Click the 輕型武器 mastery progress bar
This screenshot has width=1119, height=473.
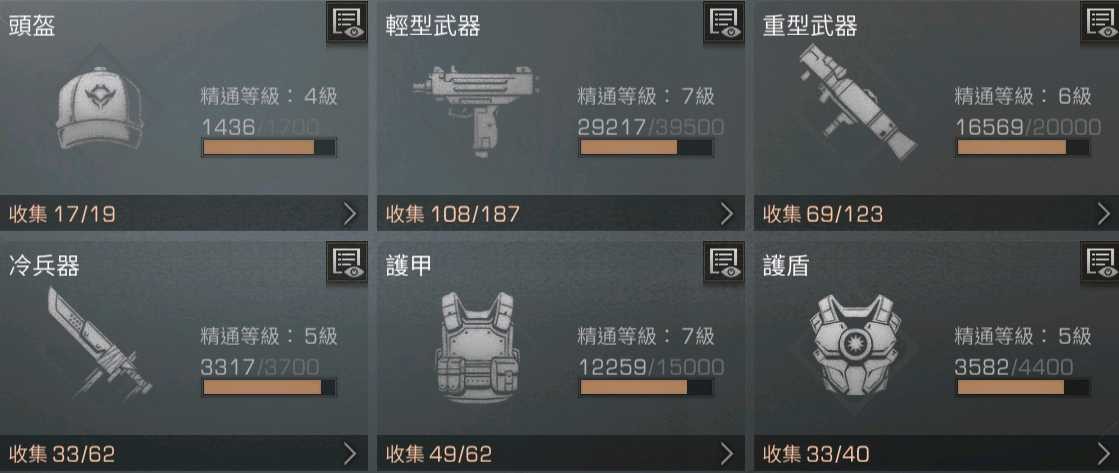click(647, 148)
